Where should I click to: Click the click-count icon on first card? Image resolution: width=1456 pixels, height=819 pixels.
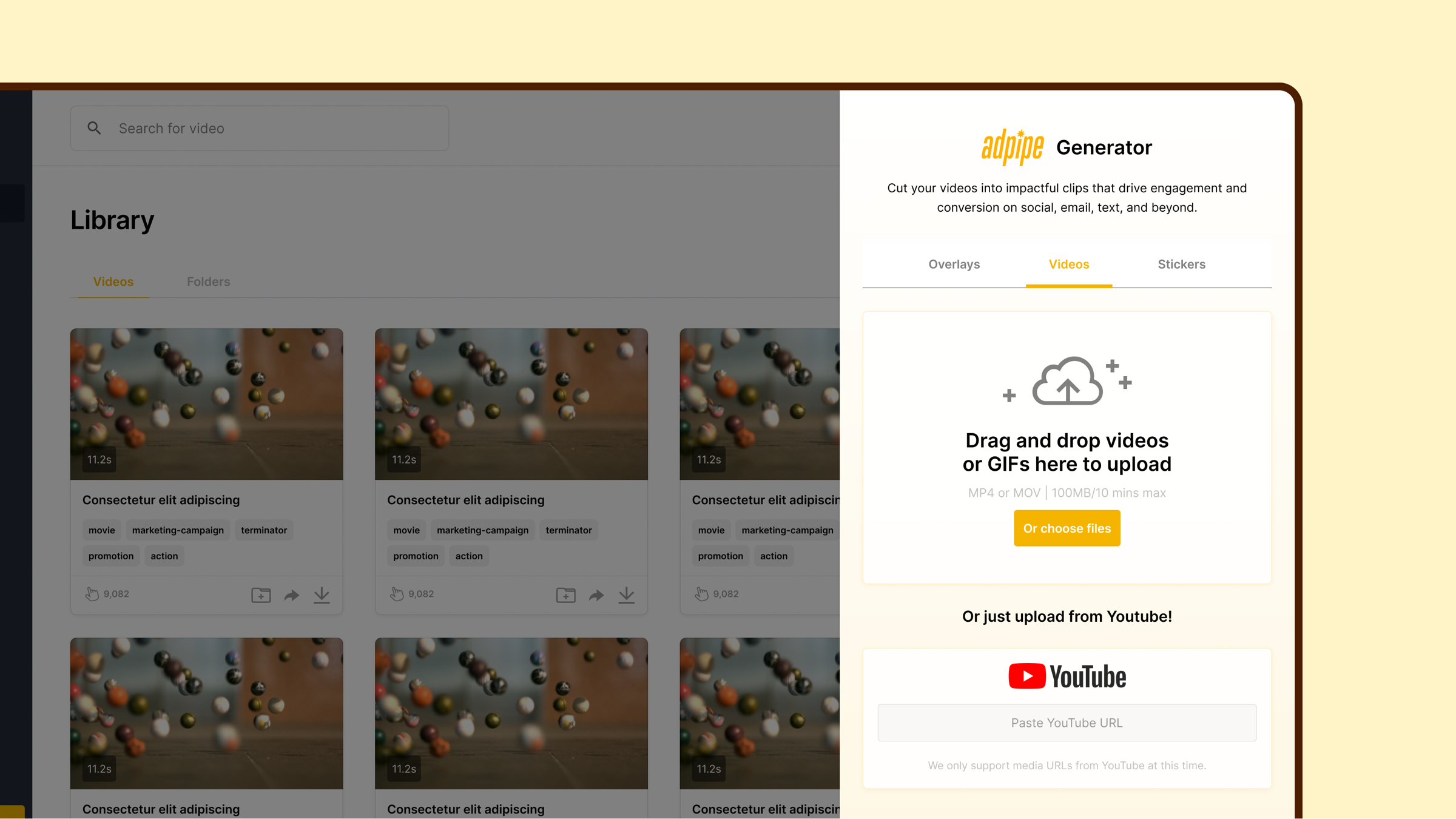click(92, 594)
